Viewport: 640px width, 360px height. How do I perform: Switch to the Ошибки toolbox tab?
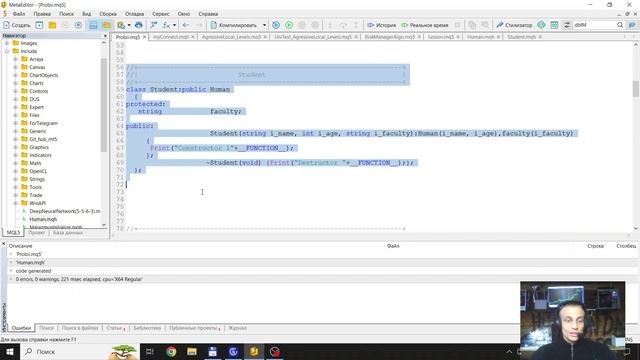tap(21, 328)
